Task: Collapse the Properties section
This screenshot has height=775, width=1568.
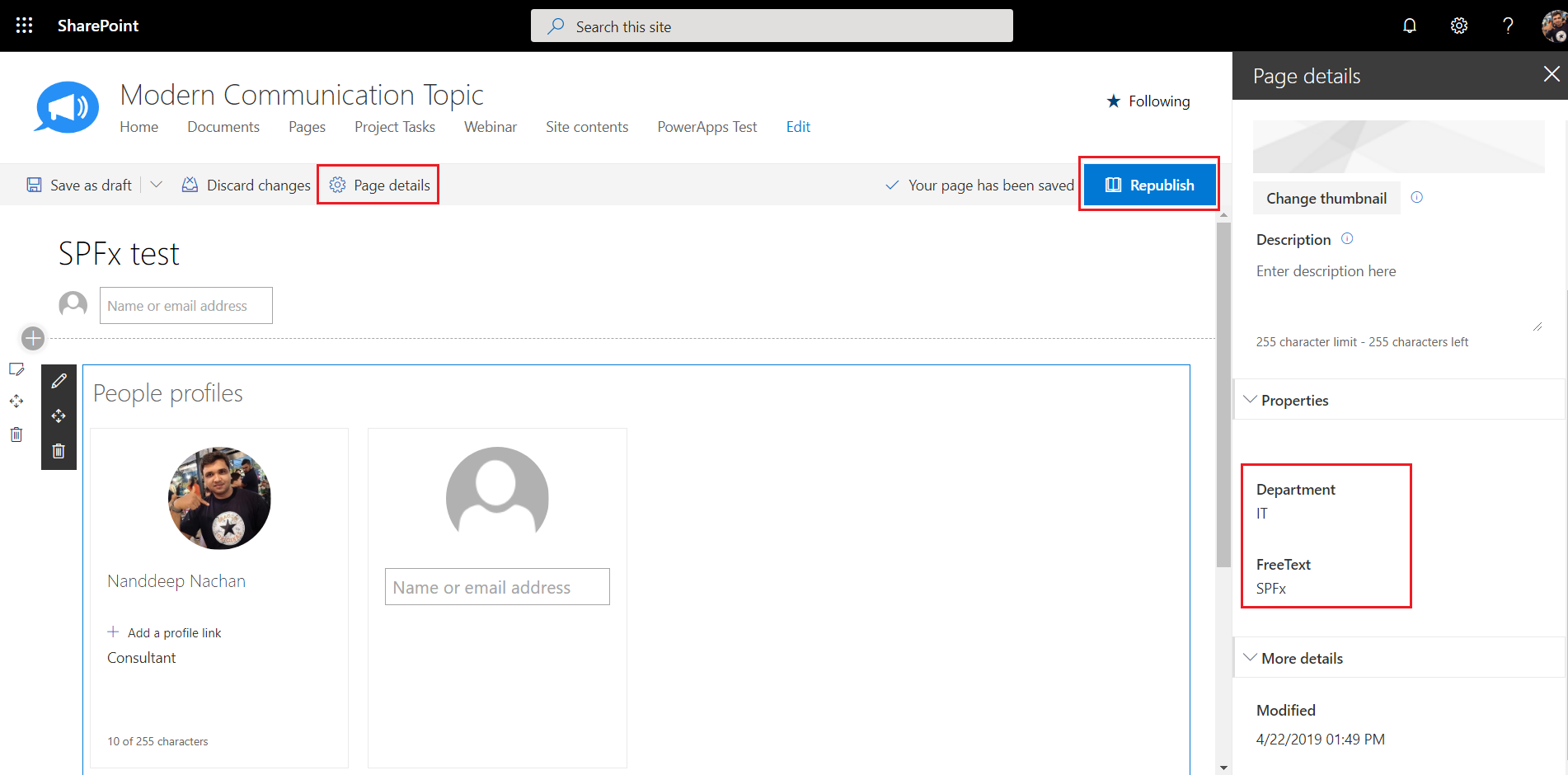Action: (x=1251, y=400)
